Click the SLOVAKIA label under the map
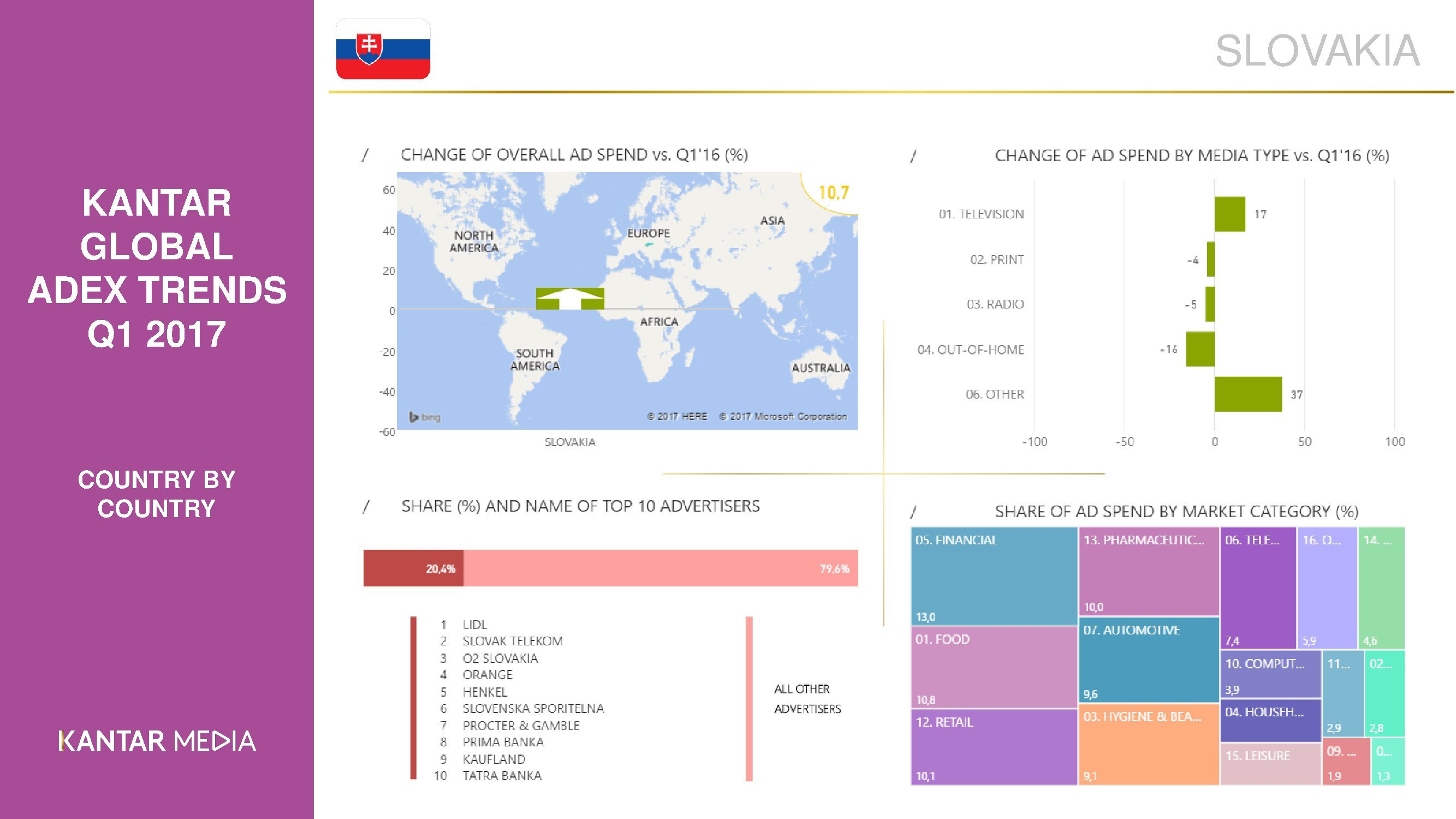The image size is (1456, 819). pos(570,442)
